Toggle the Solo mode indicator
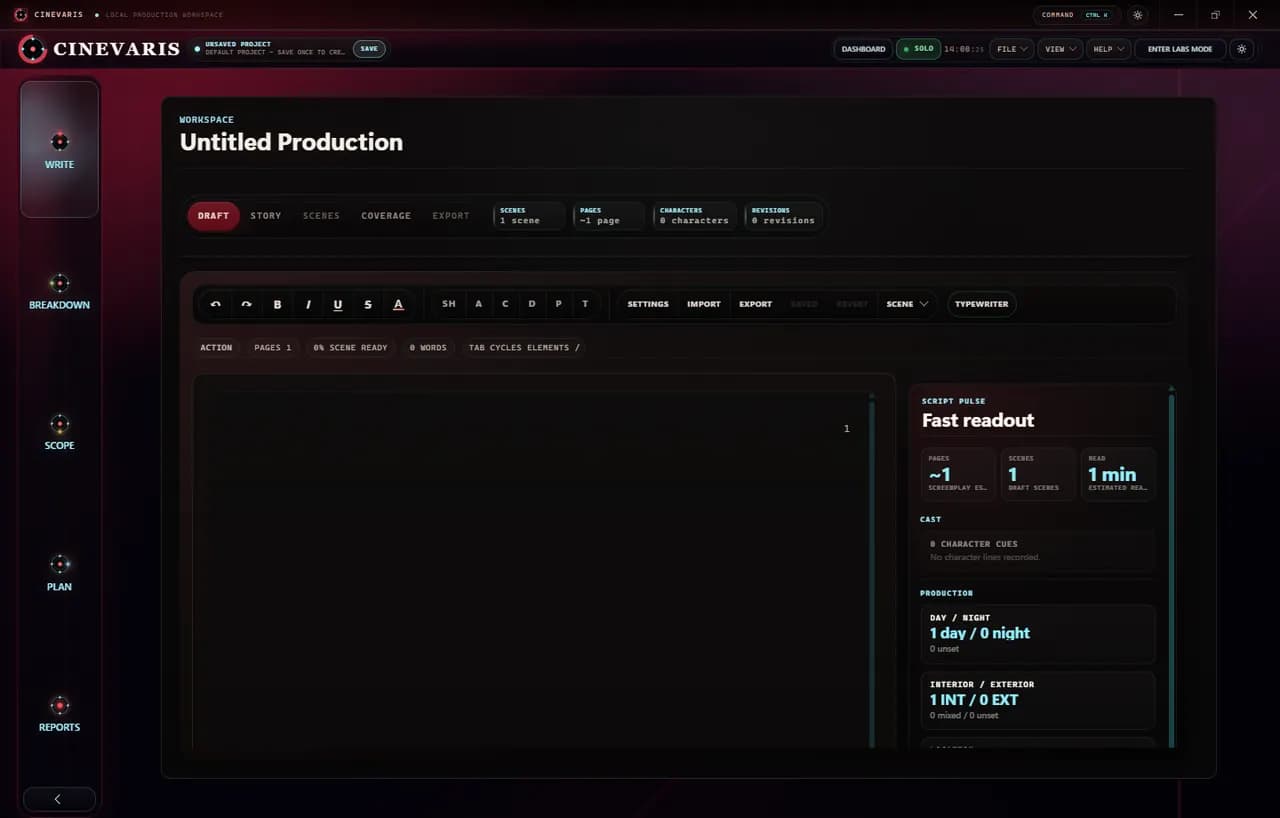This screenshot has height=818, width=1280. pos(918,49)
